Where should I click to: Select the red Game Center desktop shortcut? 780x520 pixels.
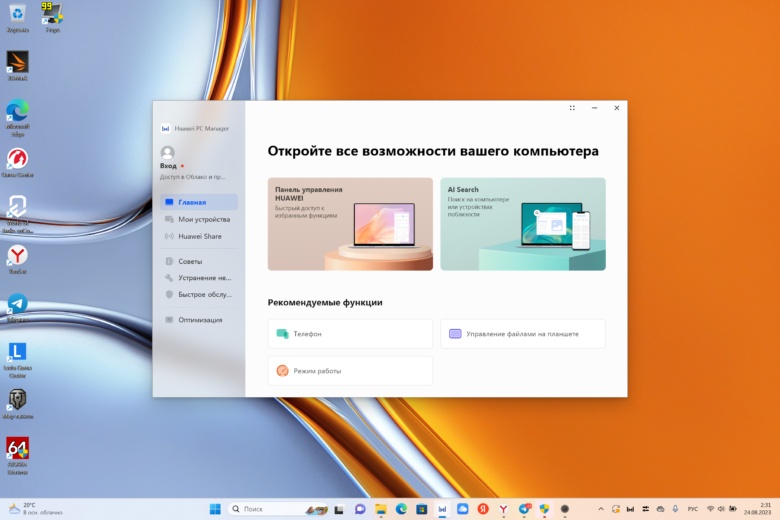17,162
